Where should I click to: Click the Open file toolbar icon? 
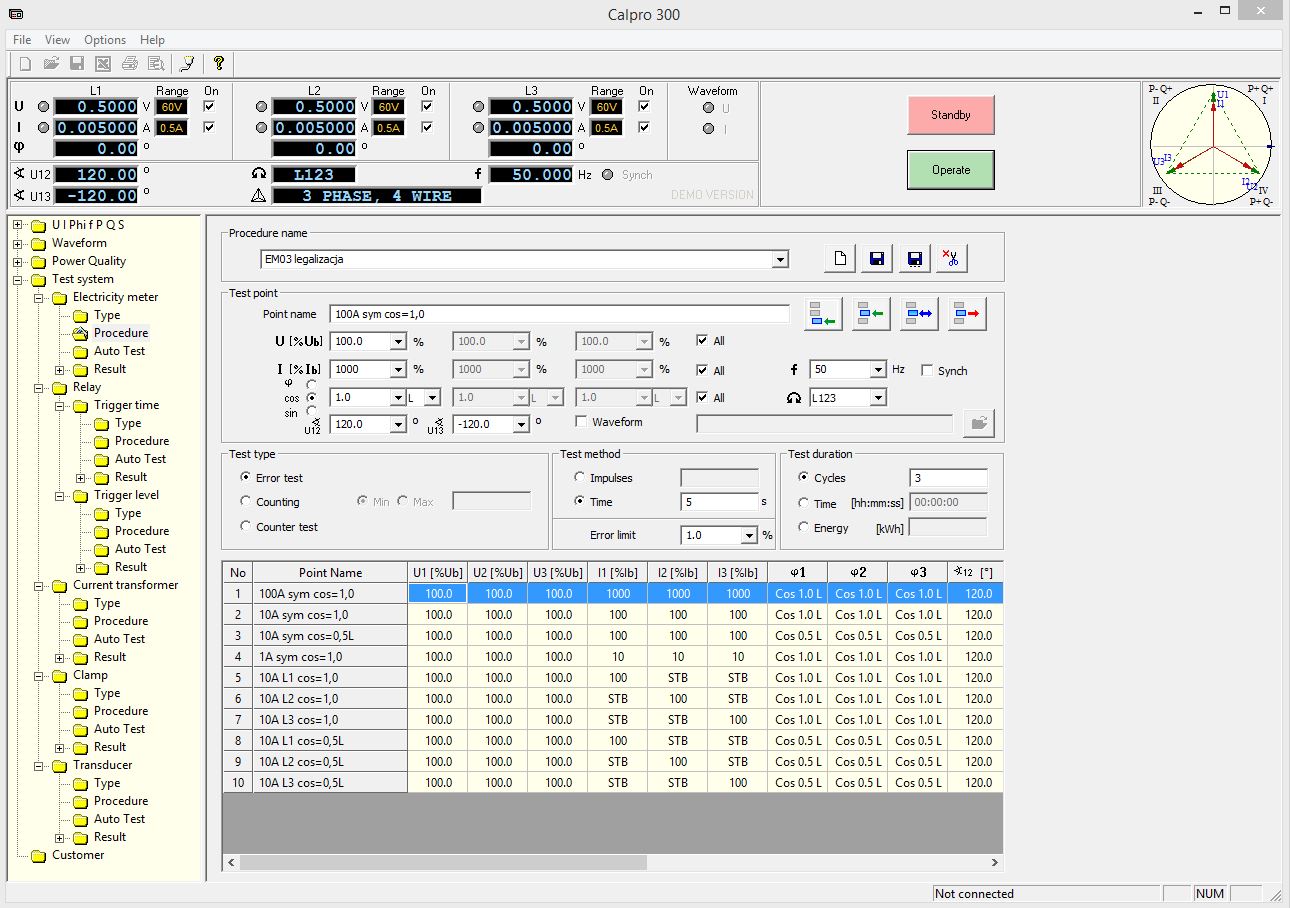tap(51, 64)
